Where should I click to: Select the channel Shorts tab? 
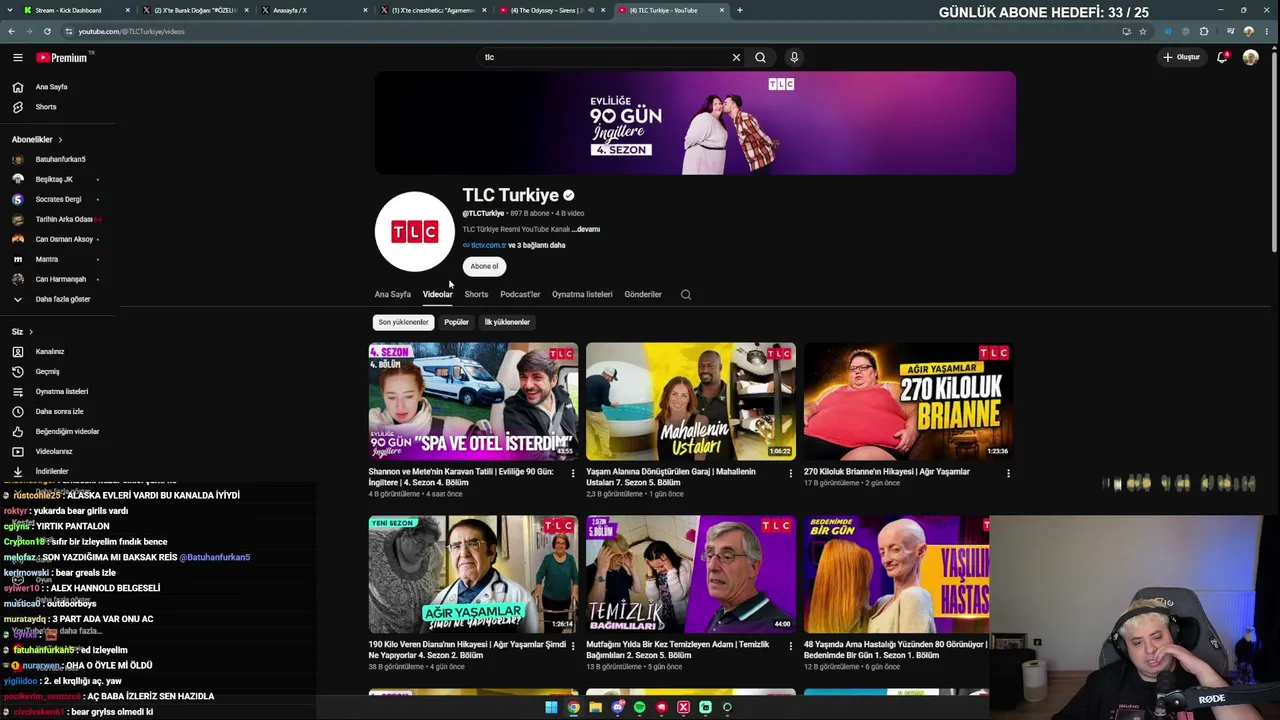point(476,294)
